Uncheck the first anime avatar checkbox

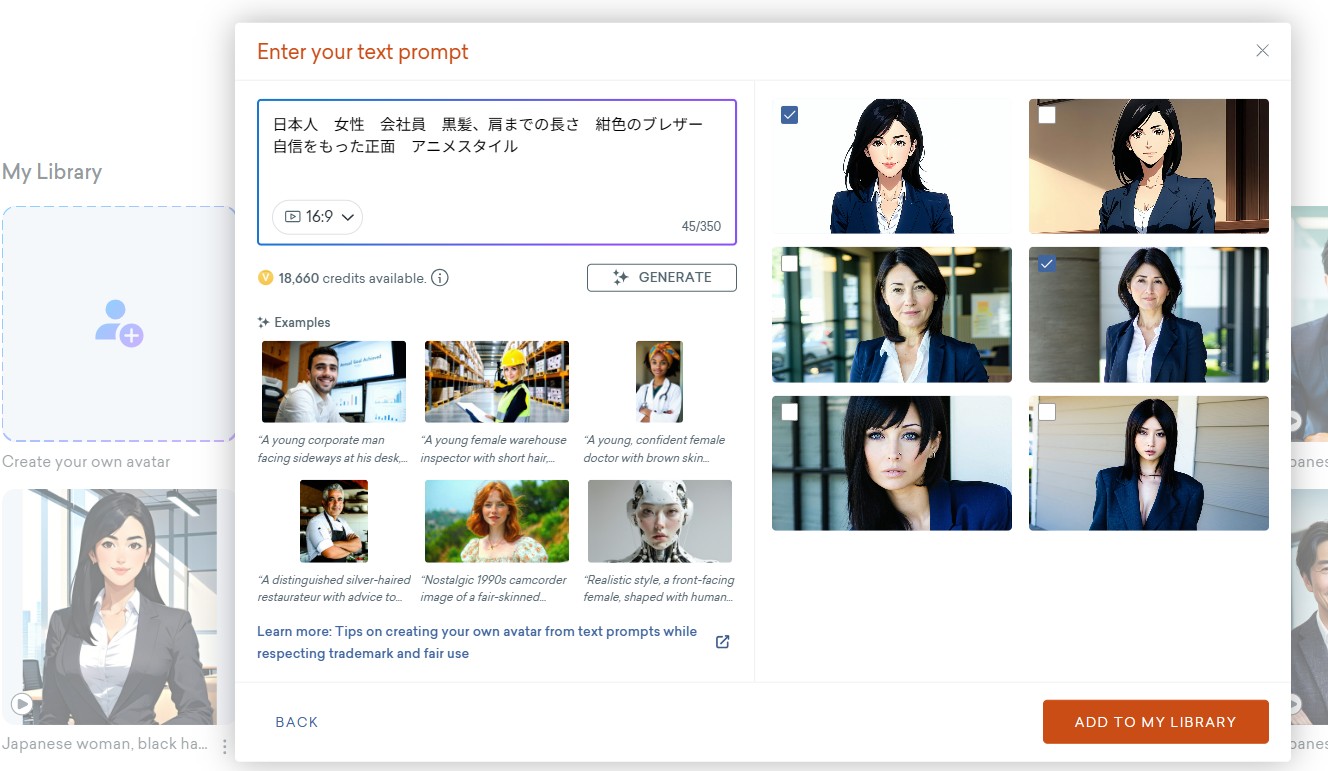pyautogui.click(x=790, y=115)
